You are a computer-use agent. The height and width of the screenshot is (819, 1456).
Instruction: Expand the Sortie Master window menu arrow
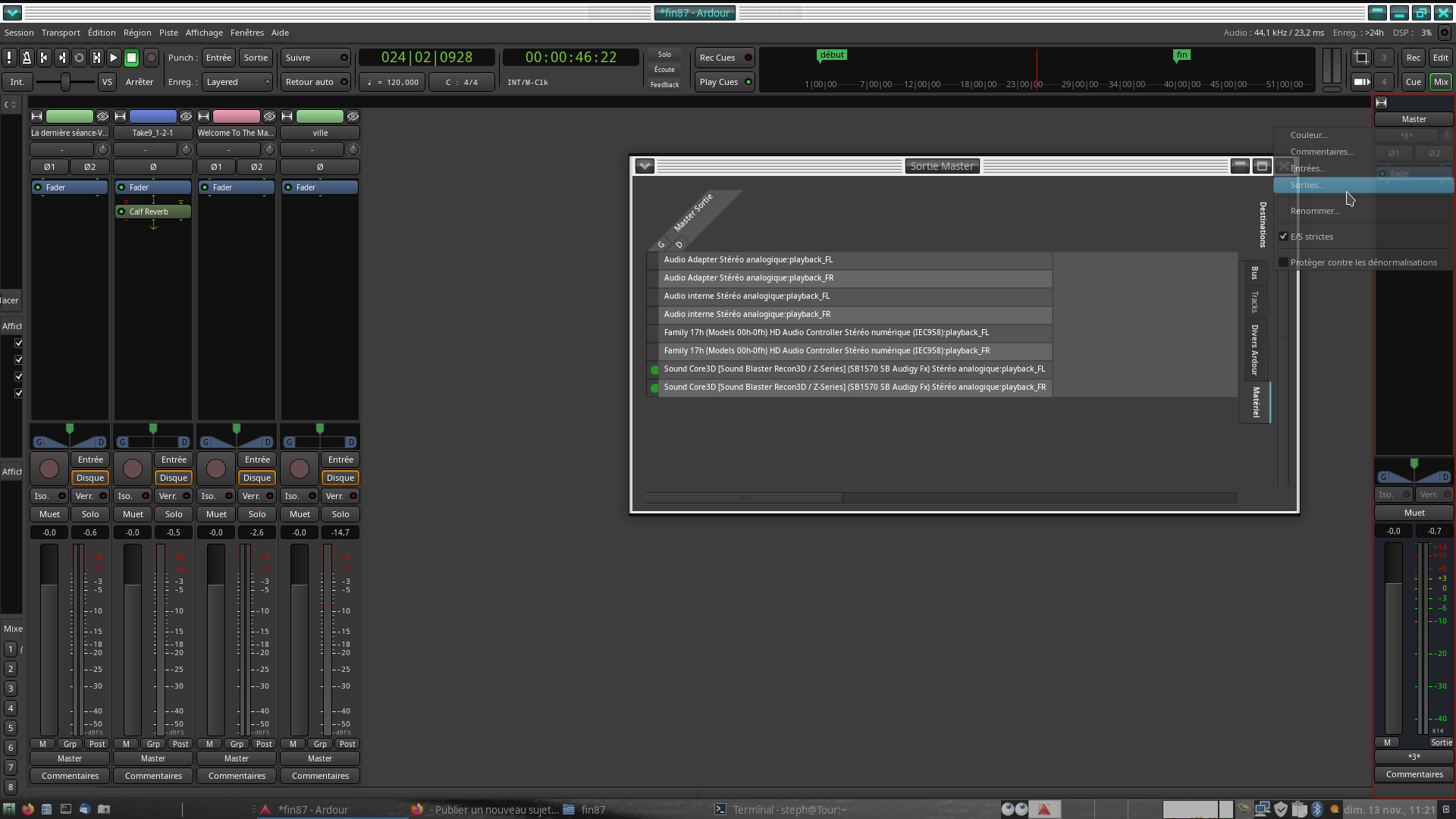tap(645, 166)
